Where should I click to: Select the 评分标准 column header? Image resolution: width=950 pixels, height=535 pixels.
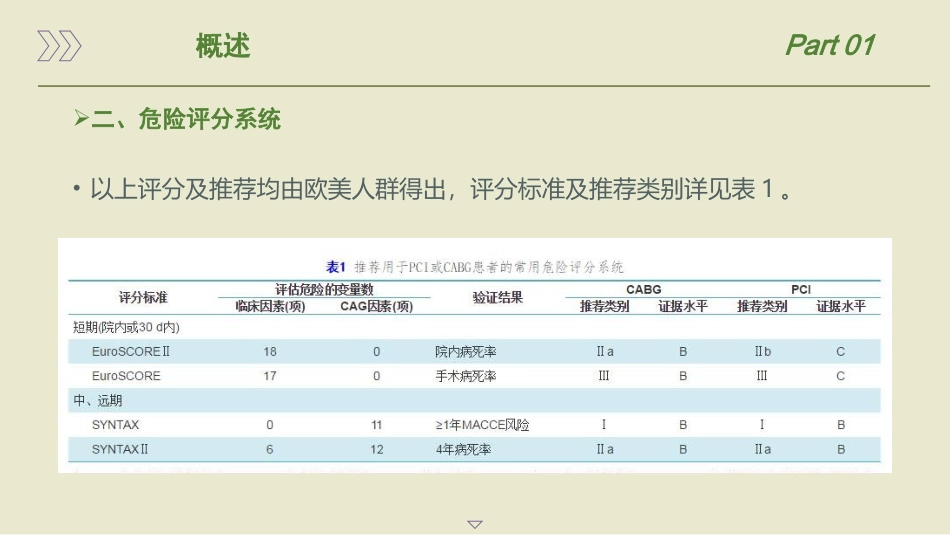(142, 297)
